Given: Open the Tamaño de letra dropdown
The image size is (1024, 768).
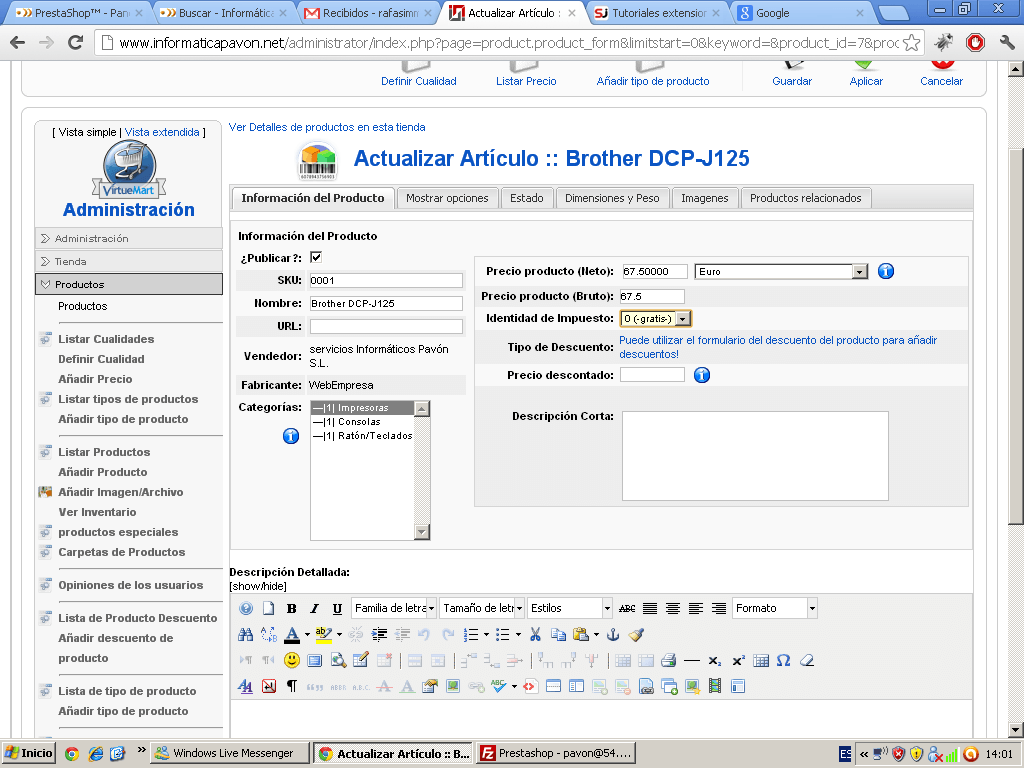Looking at the screenshot, I should (x=482, y=609).
